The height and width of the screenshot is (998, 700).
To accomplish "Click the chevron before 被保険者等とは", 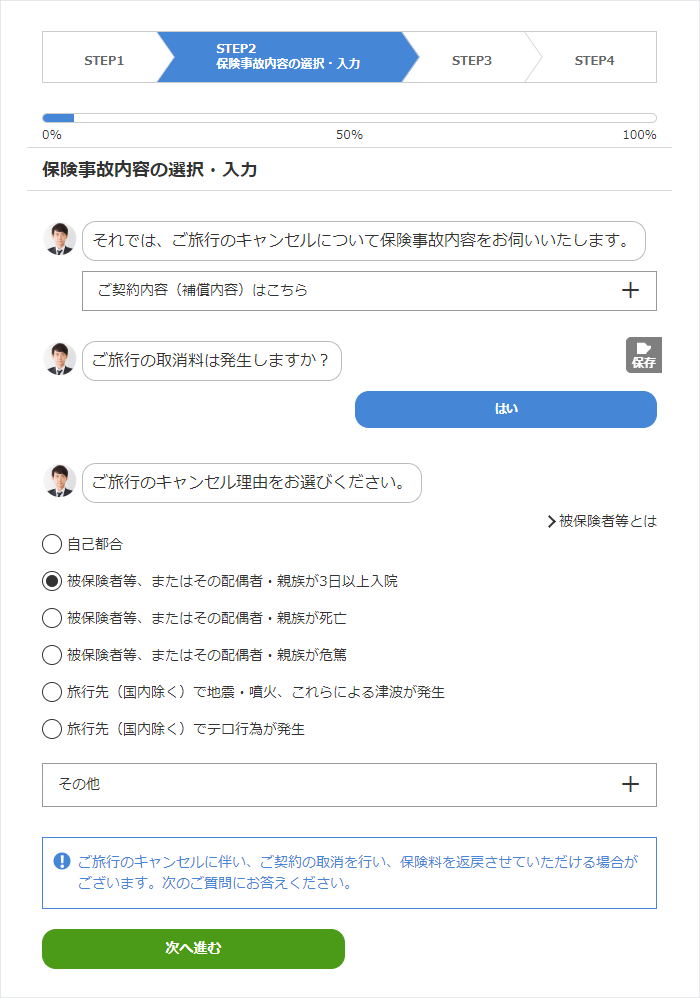I will point(552,521).
